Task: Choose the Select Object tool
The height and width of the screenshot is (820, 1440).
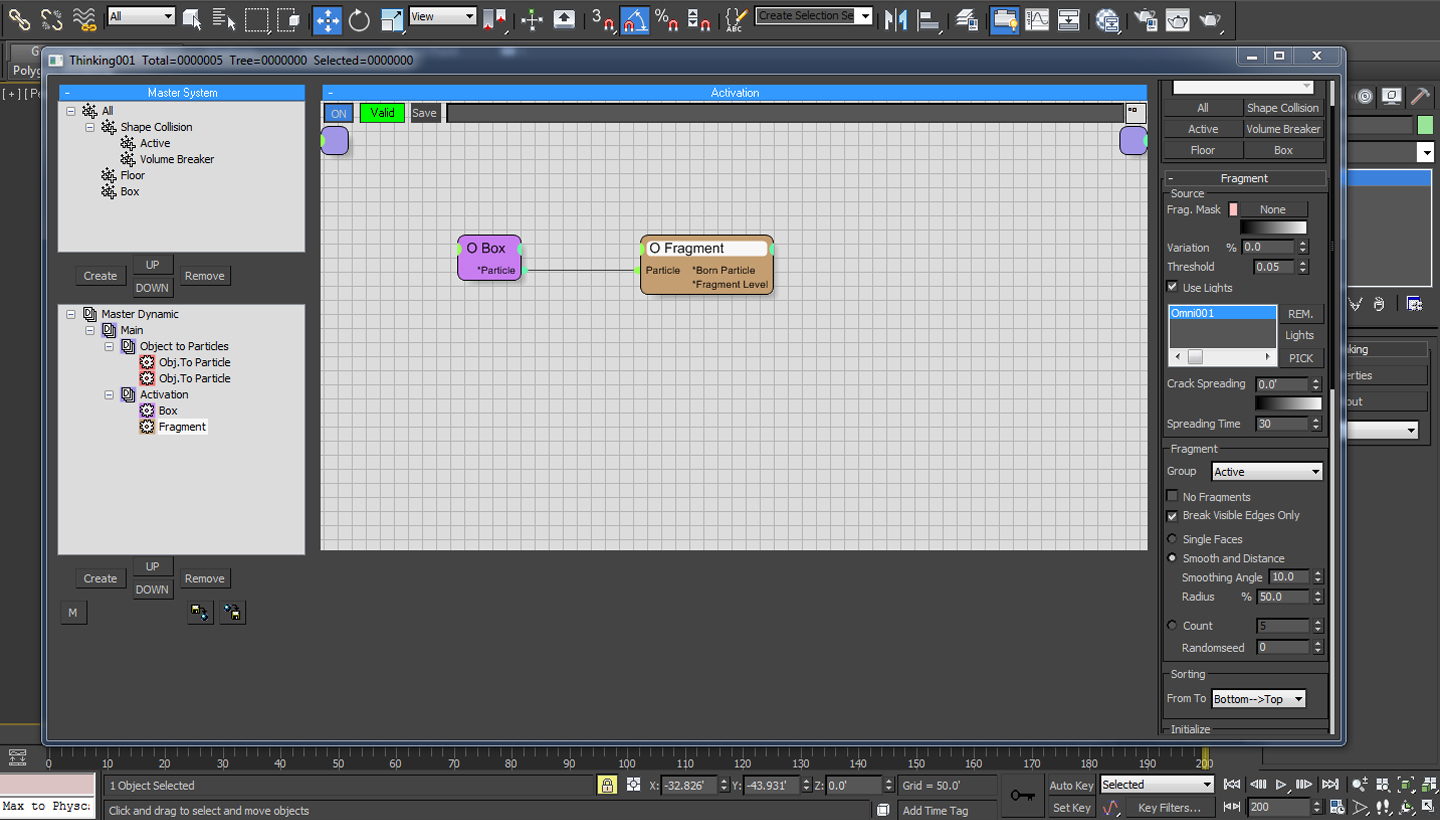Action: (192, 18)
